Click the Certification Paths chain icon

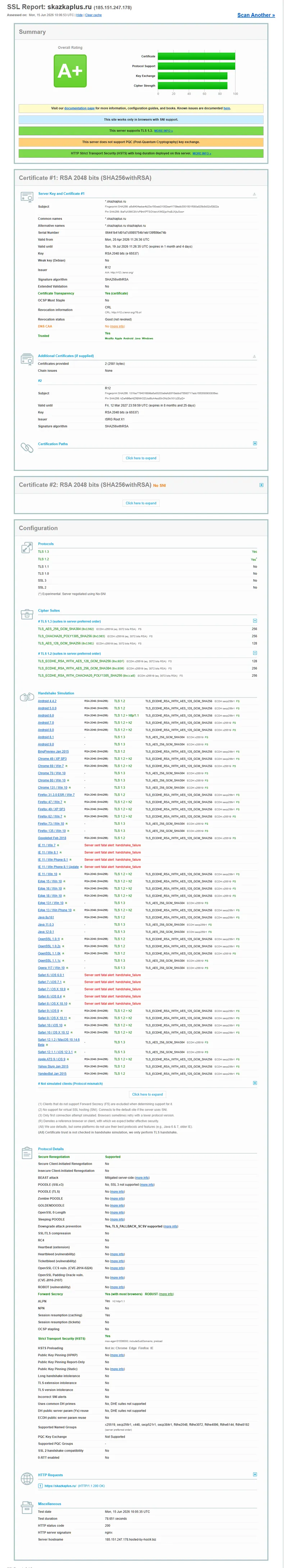27,447
